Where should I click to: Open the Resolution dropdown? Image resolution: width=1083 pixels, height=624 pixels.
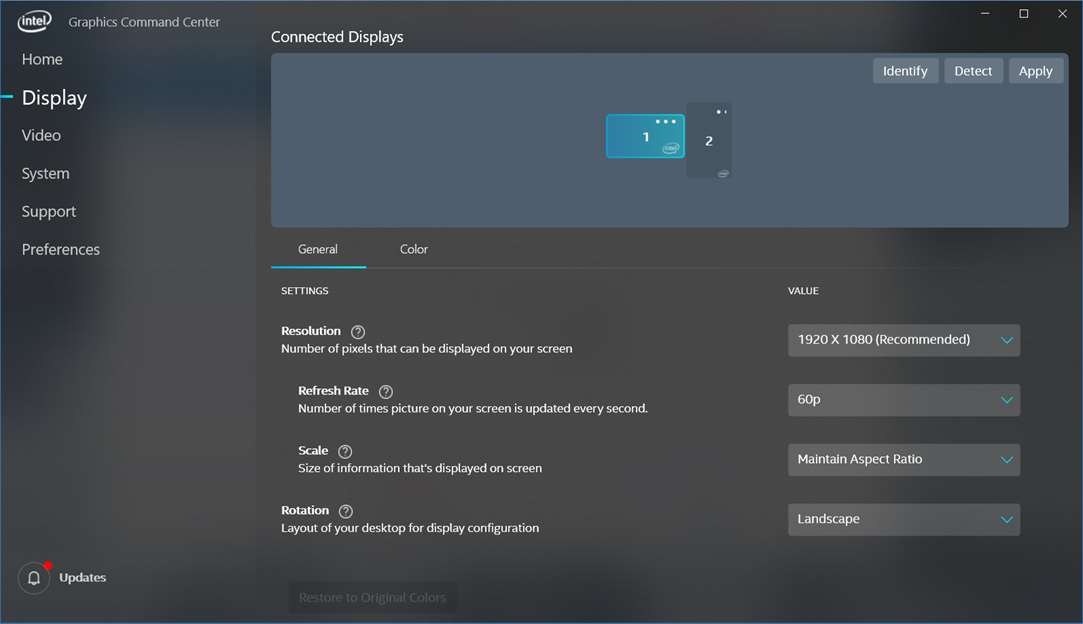(x=903, y=340)
